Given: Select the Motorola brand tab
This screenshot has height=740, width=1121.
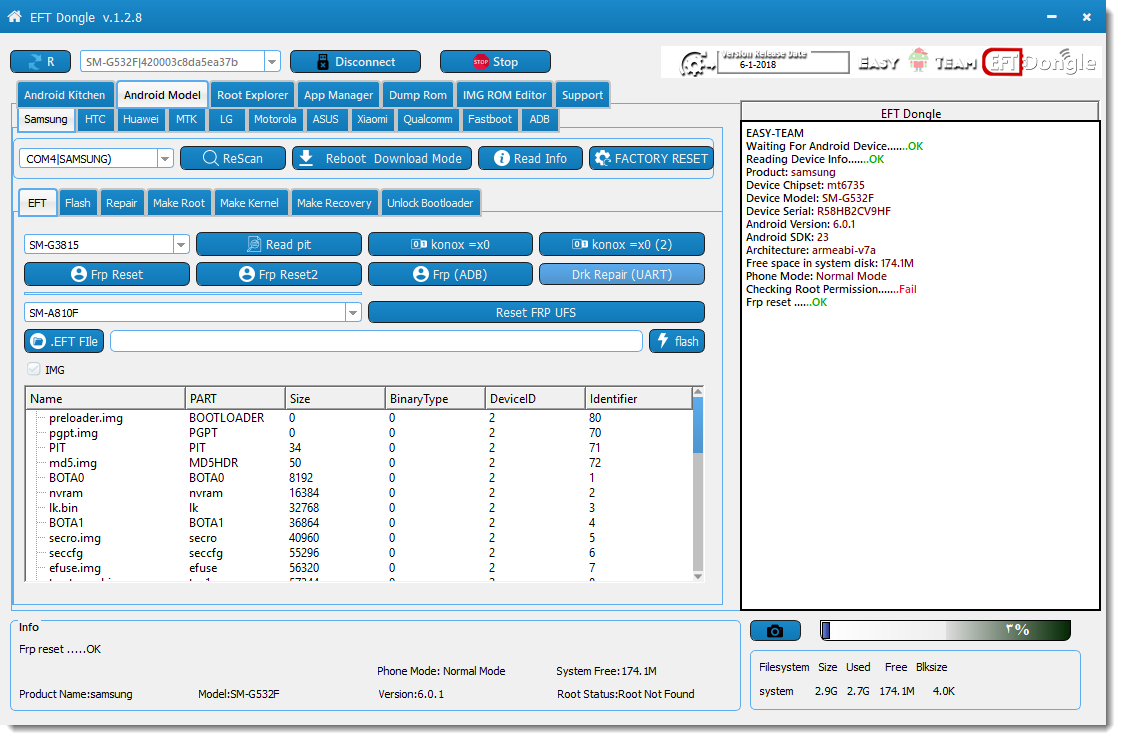Looking at the screenshot, I should coord(275,119).
